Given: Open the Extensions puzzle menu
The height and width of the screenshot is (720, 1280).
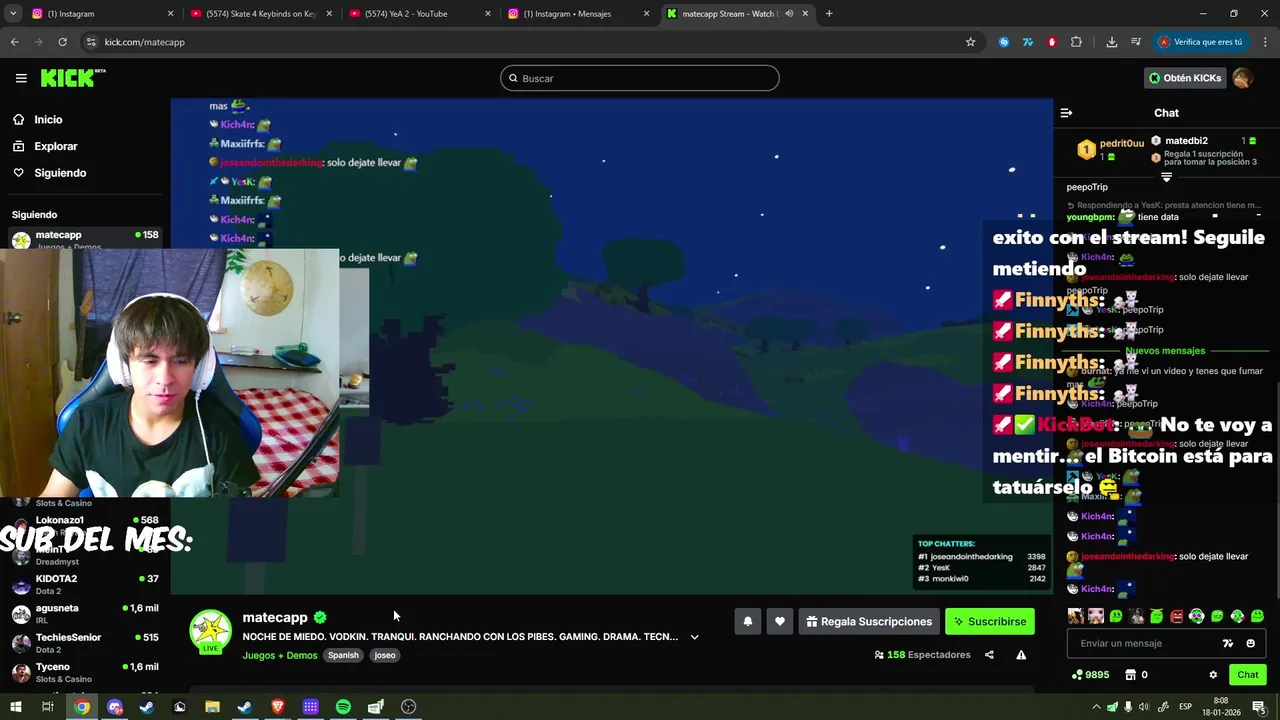Looking at the screenshot, I should 1076,42.
